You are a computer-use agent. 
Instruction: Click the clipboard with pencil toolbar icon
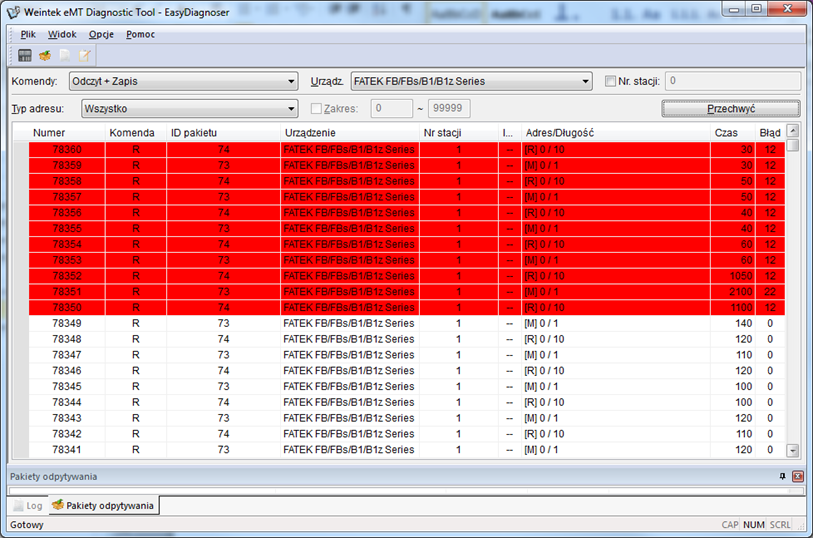click(x=85, y=55)
